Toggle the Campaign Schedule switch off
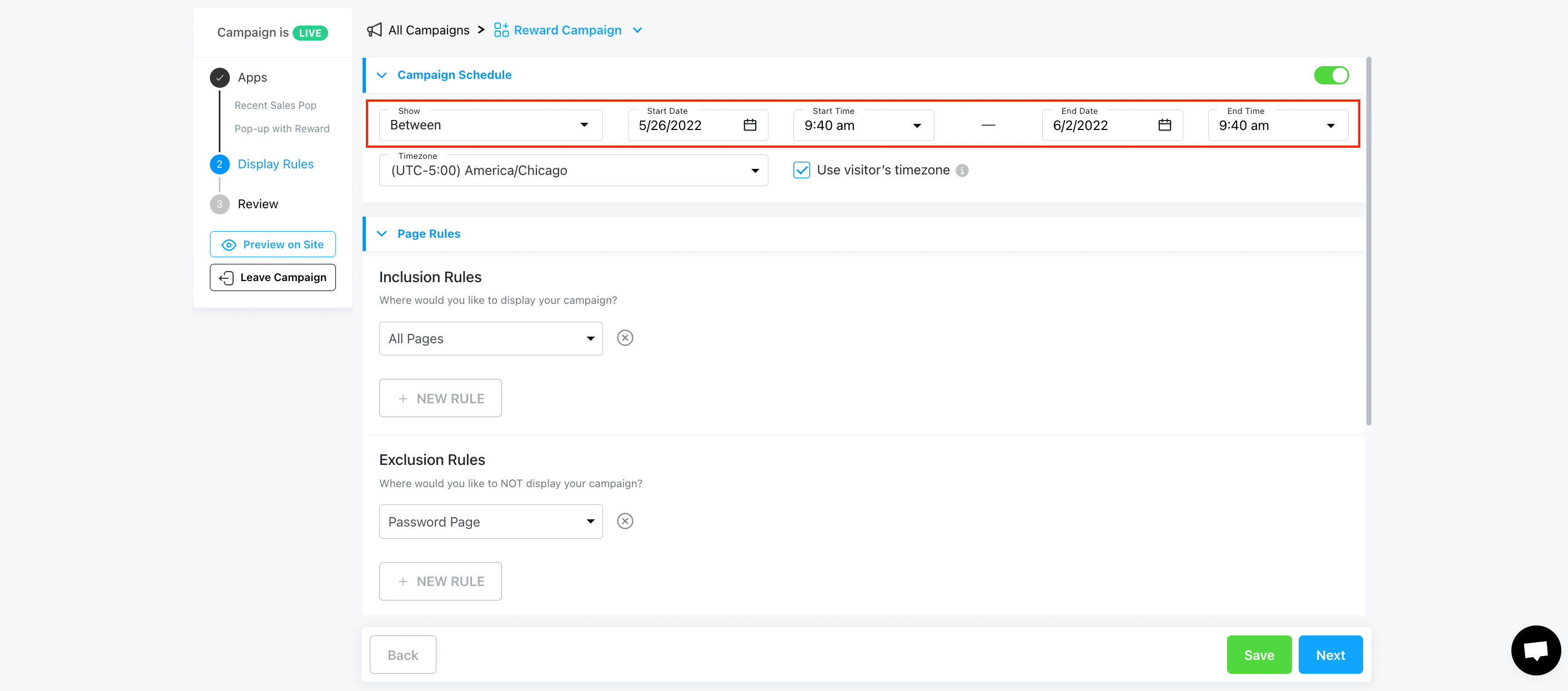1568x691 pixels. pyautogui.click(x=1331, y=75)
